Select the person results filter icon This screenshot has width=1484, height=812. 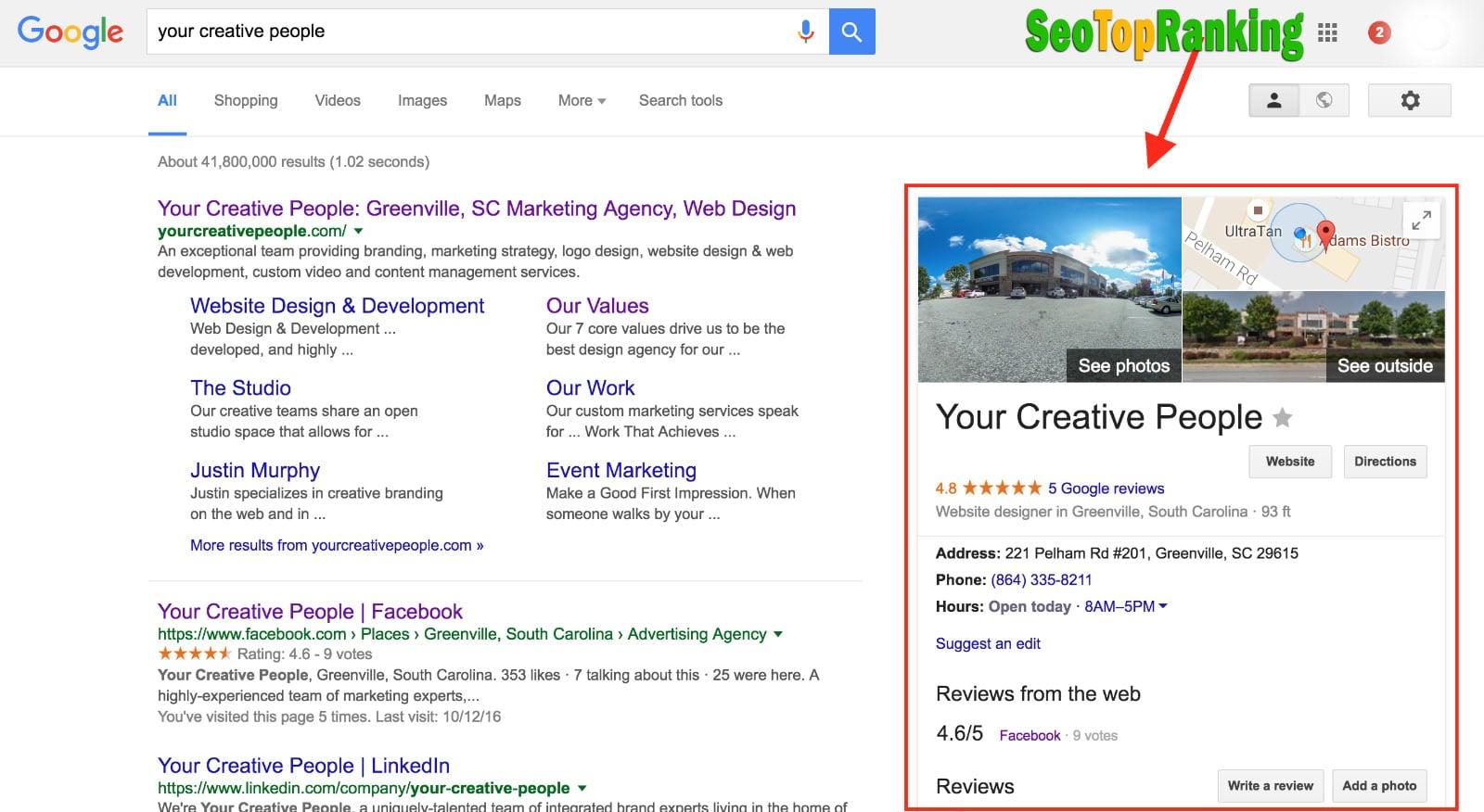1273,100
